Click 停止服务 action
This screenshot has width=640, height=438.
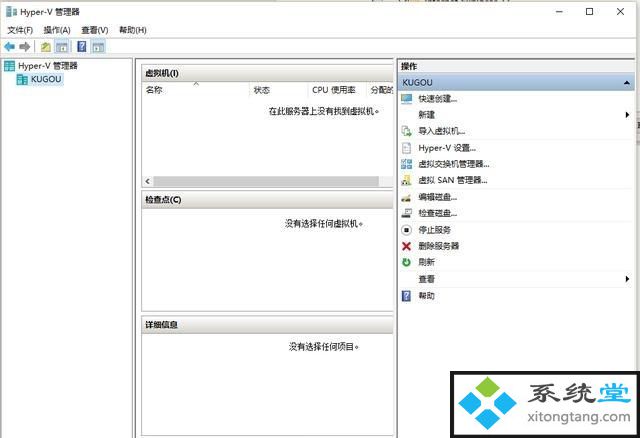pyautogui.click(x=434, y=230)
